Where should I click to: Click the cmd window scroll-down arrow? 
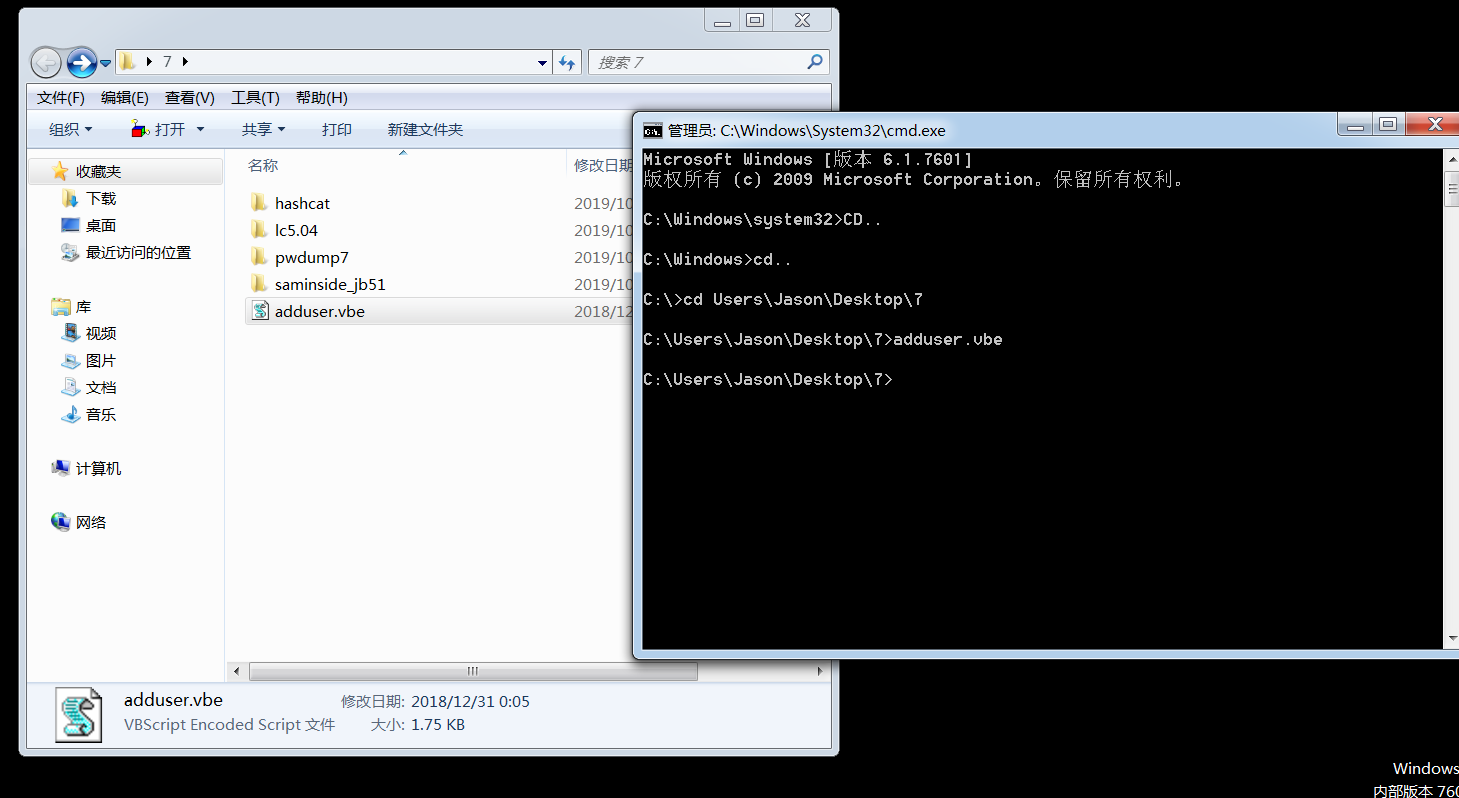pos(1452,638)
